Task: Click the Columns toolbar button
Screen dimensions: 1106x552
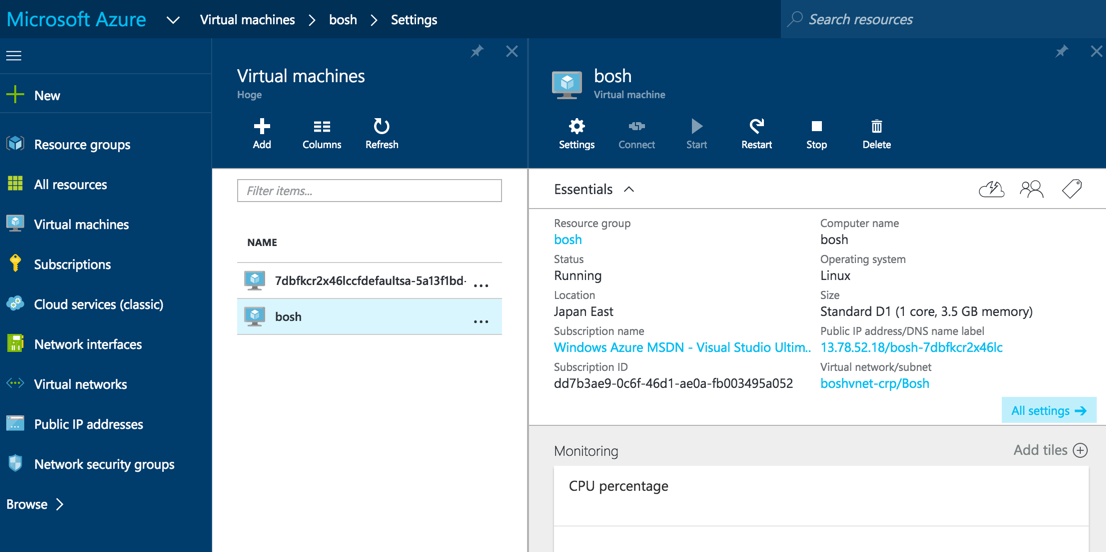Action: pos(322,135)
